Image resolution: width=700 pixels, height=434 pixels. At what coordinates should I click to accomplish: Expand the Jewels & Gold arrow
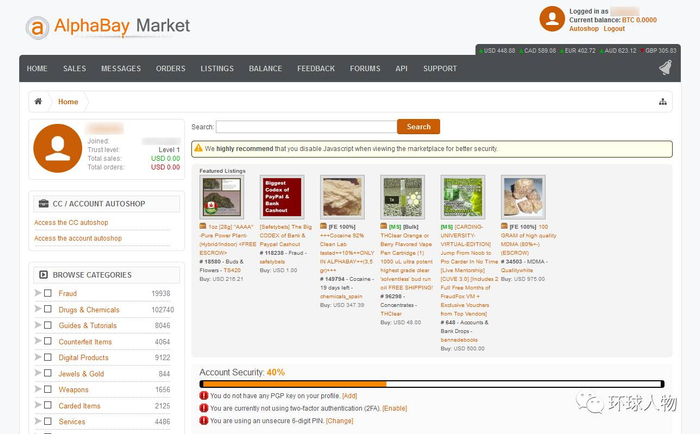pos(38,373)
